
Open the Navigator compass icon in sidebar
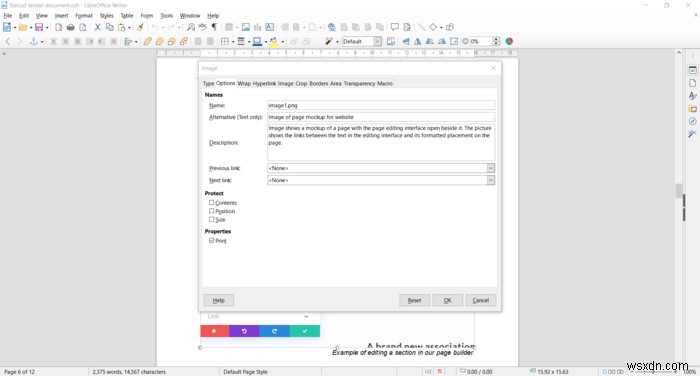692,121
